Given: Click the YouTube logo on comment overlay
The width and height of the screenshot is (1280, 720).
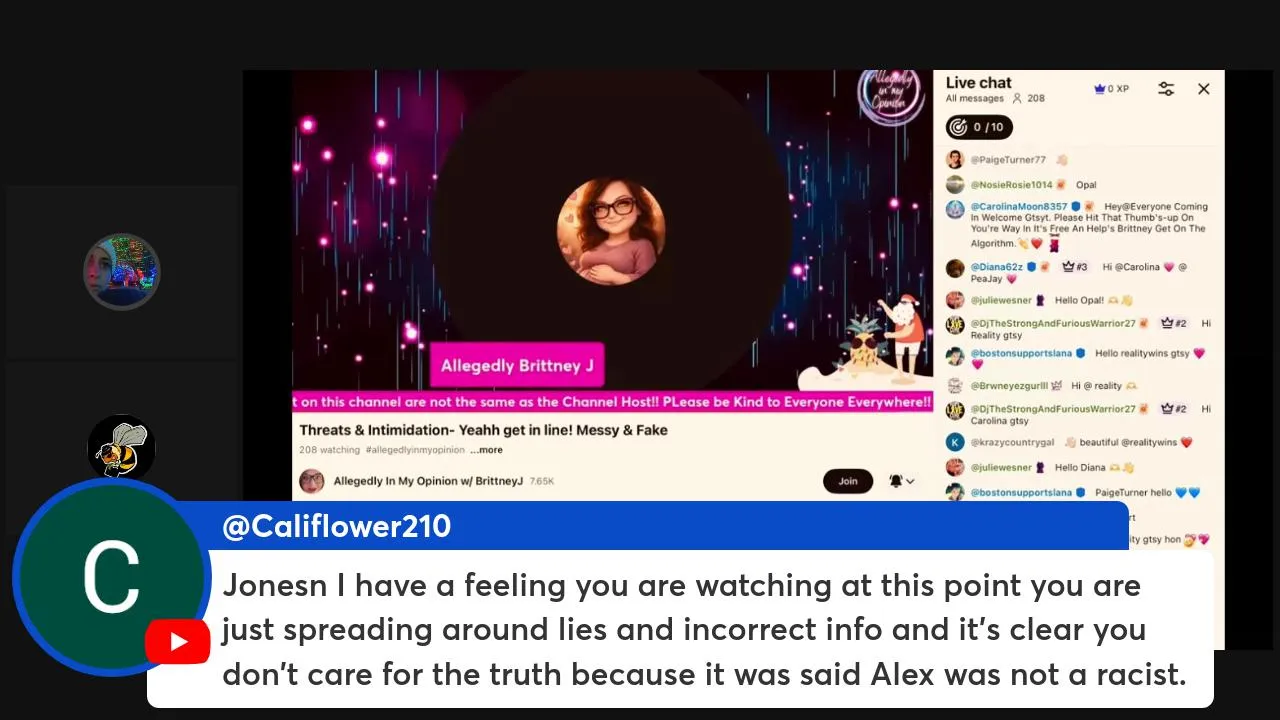Looking at the screenshot, I should (177, 641).
